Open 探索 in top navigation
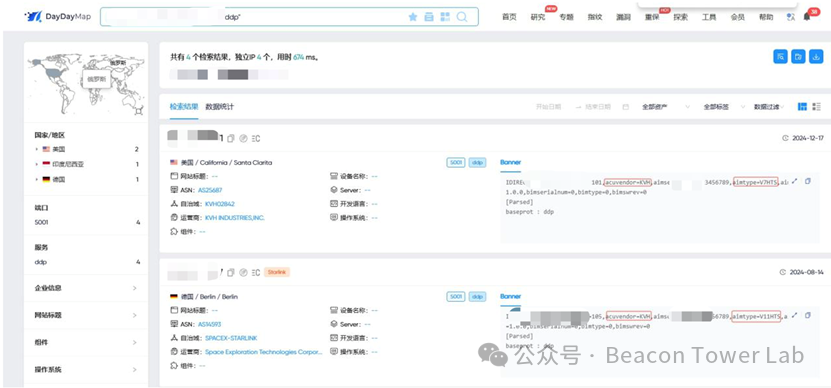The image size is (831, 388). coord(680,17)
